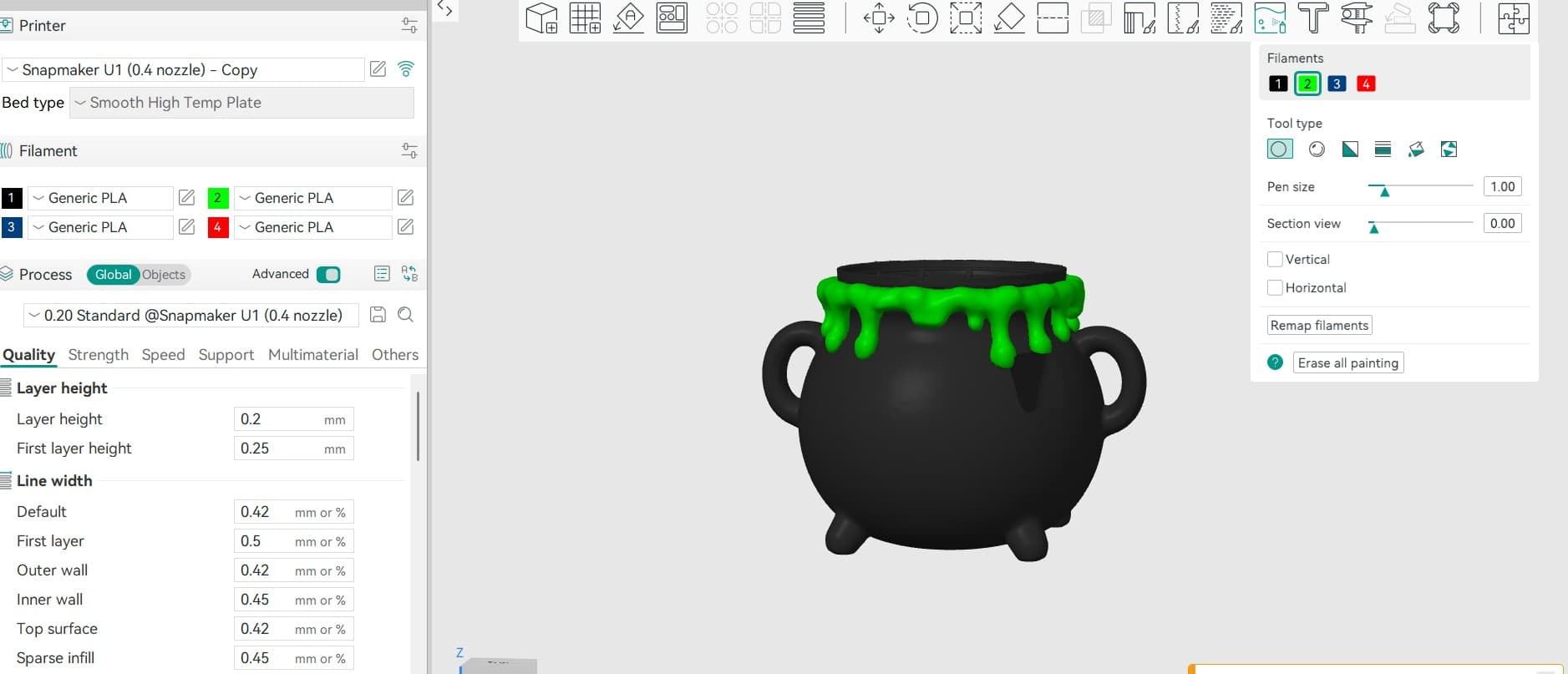Click the Erase all painting button

(x=1348, y=362)
